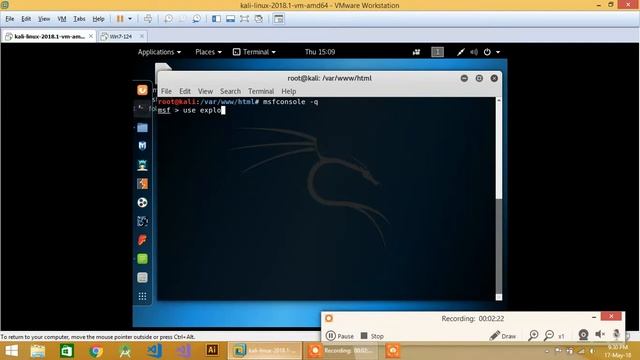Open VMware File menu
The width and height of the screenshot is (640, 360).
10,19
